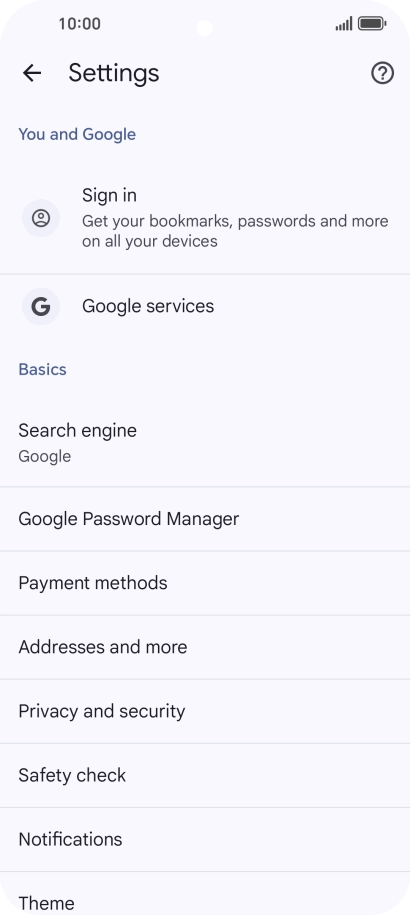Tap the cellular signal strength icon
This screenshot has width=410, height=915.
344,24
